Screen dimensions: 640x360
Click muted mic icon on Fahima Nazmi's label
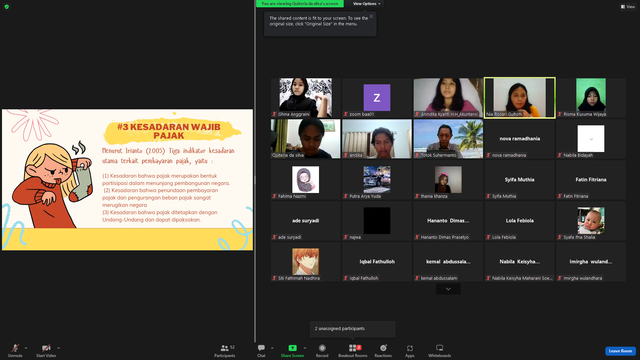point(275,196)
